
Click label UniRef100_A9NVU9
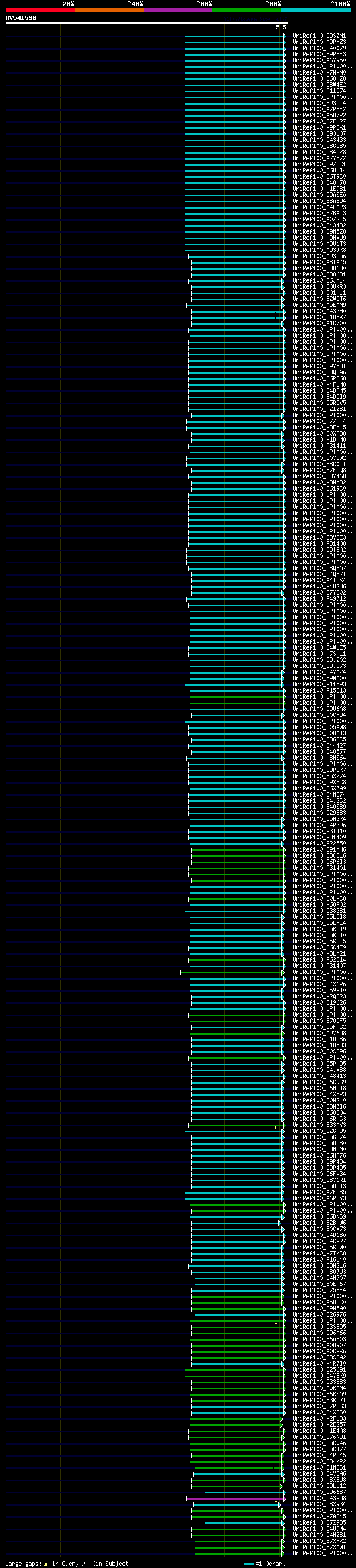click(319, 238)
